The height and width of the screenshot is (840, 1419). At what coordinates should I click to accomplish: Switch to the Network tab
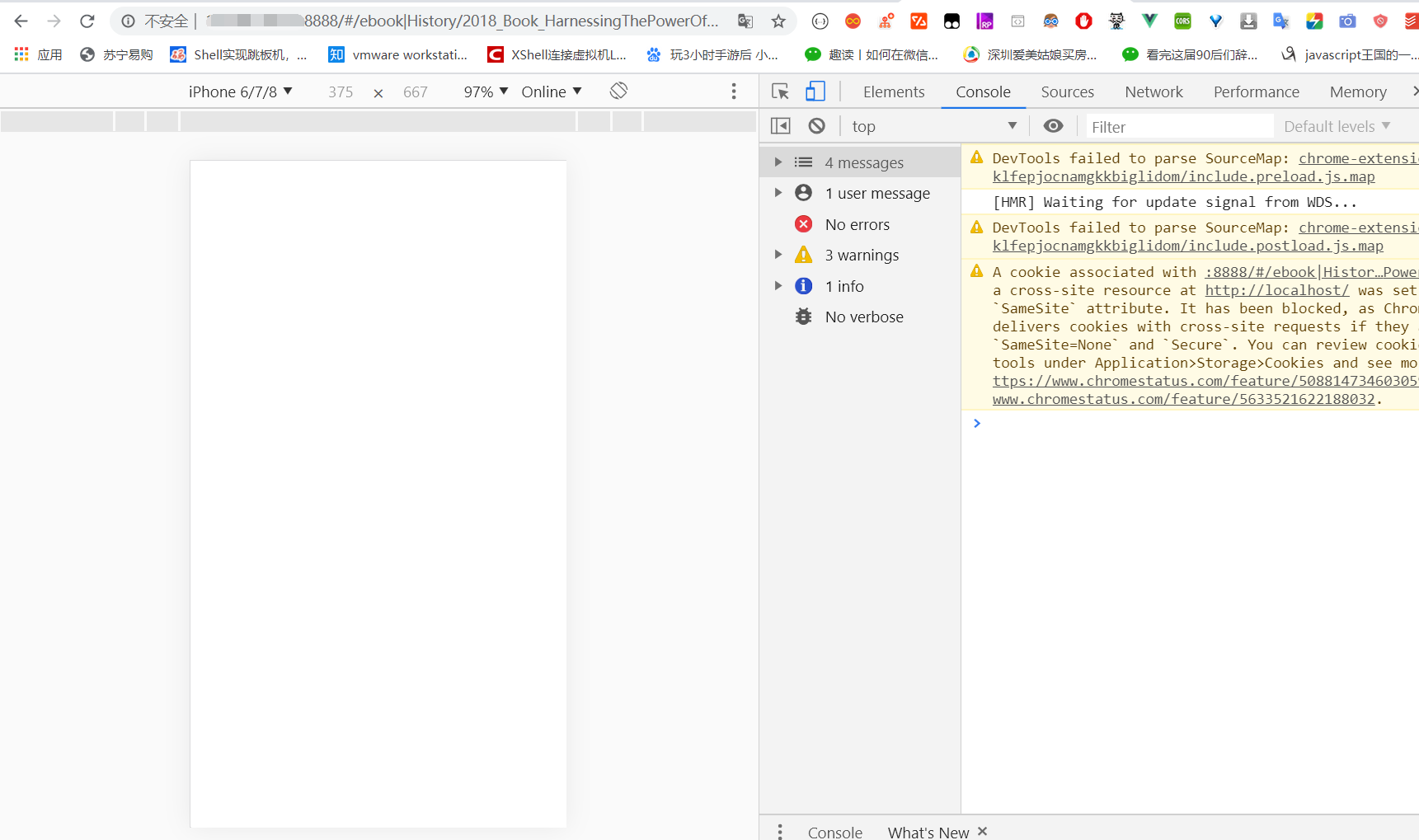click(1154, 92)
